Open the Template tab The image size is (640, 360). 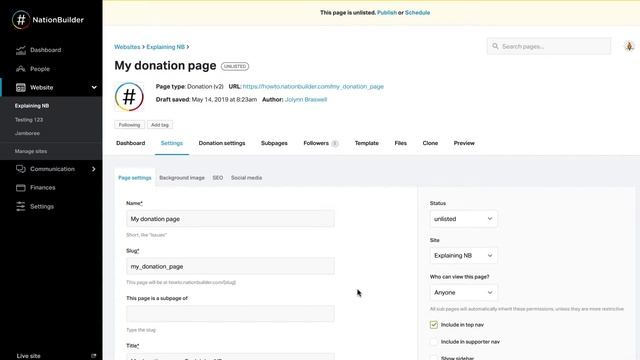[x=367, y=143]
